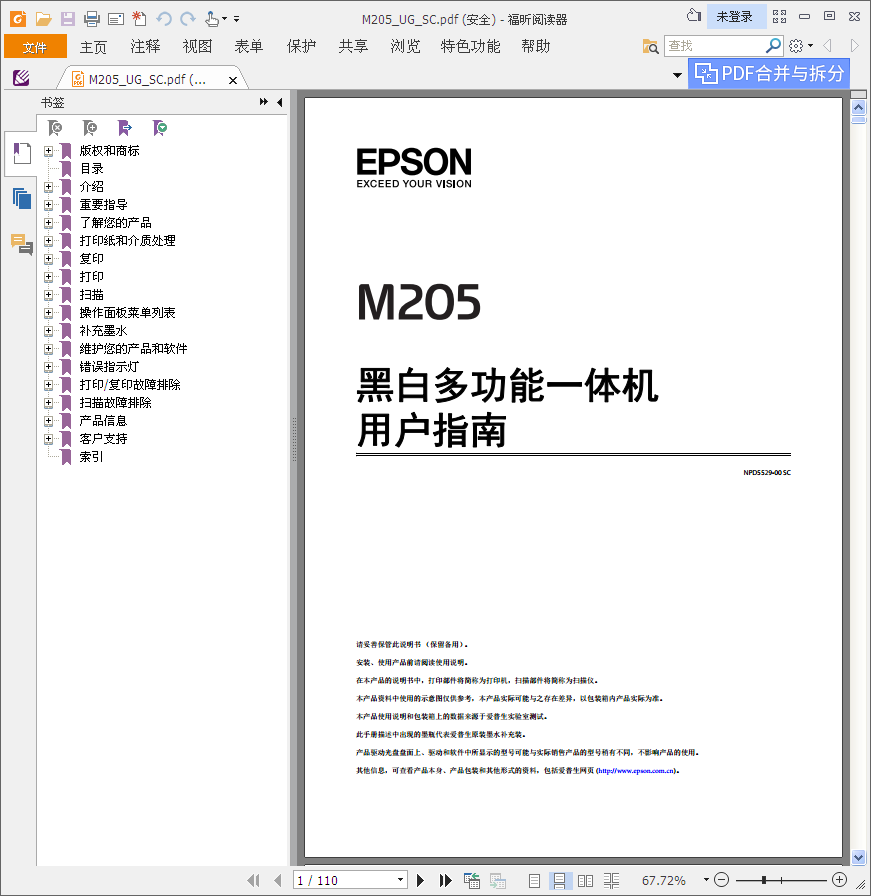This screenshot has height=896, width=871.
Task: Open the 索引 bookmark
Action: (91, 457)
